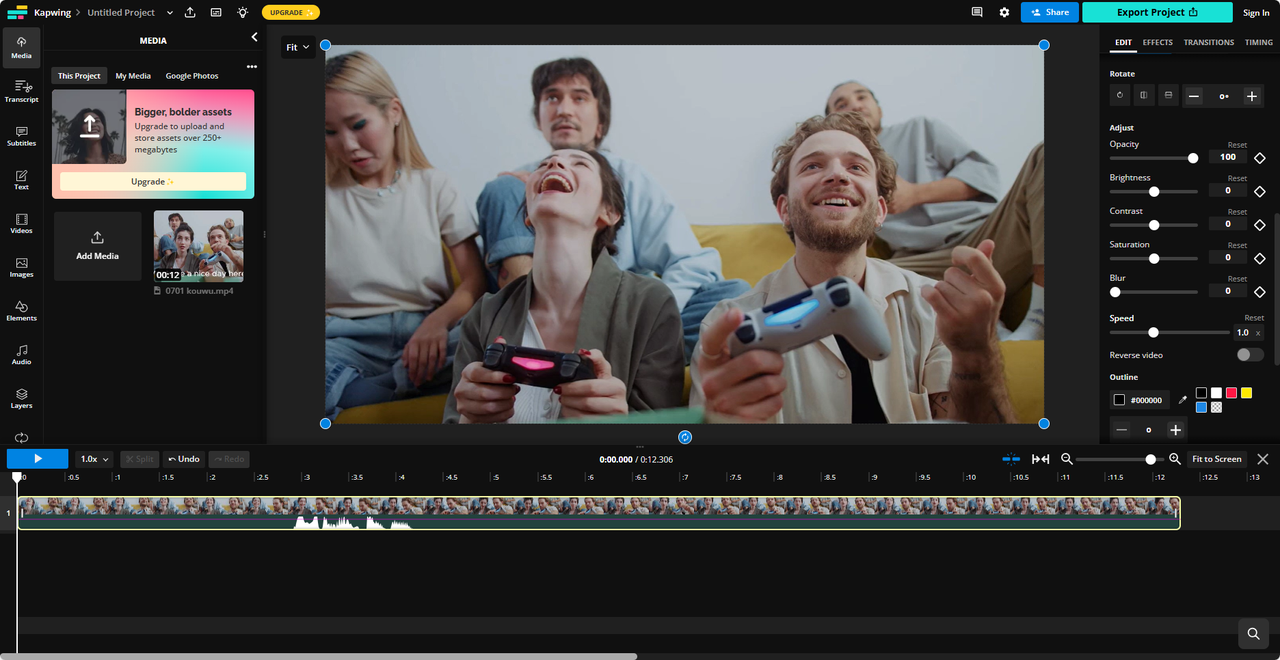Select the EDIT tab

(x=1123, y=42)
